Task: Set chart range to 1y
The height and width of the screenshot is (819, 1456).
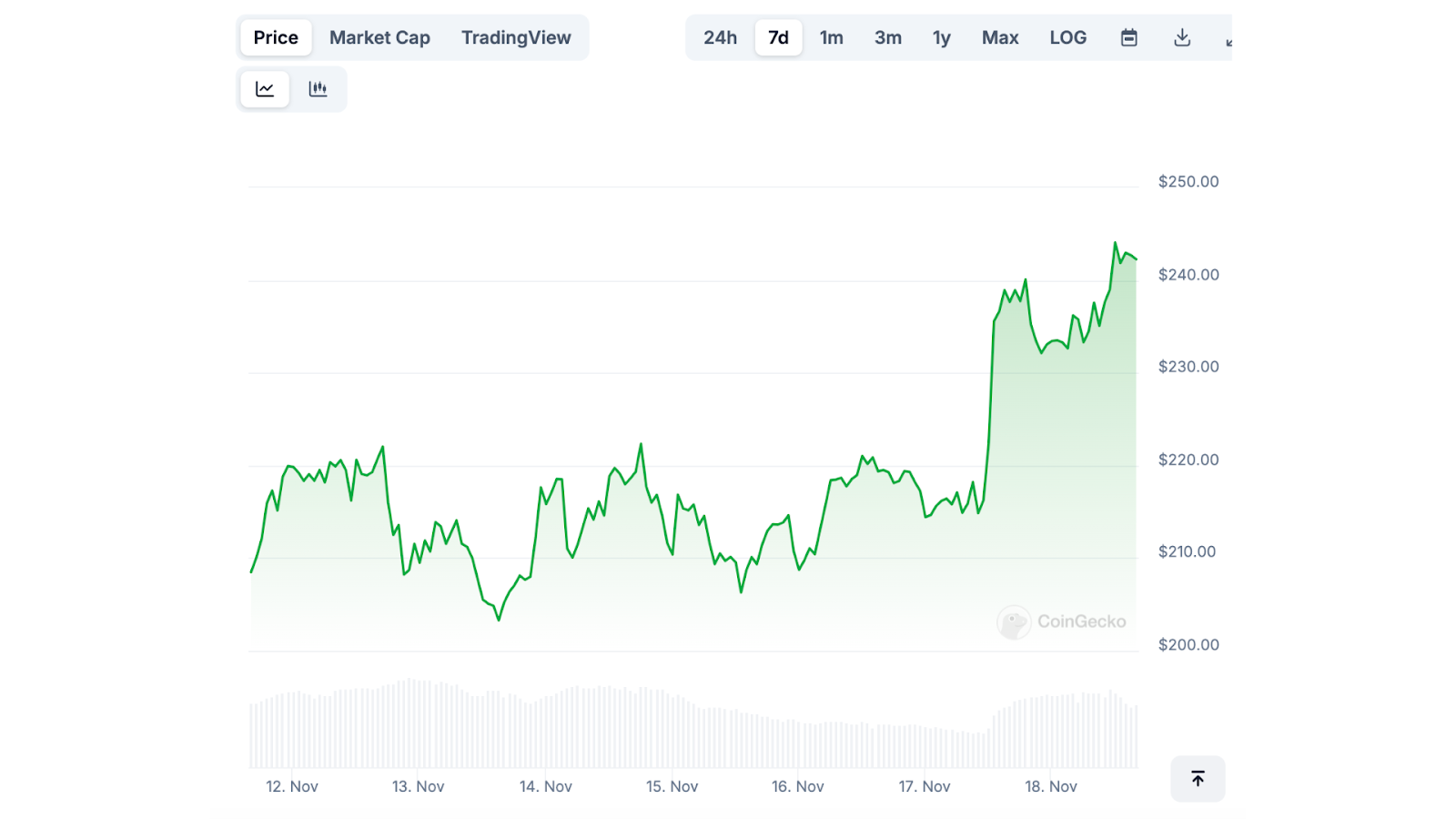Action: [x=942, y=37]
